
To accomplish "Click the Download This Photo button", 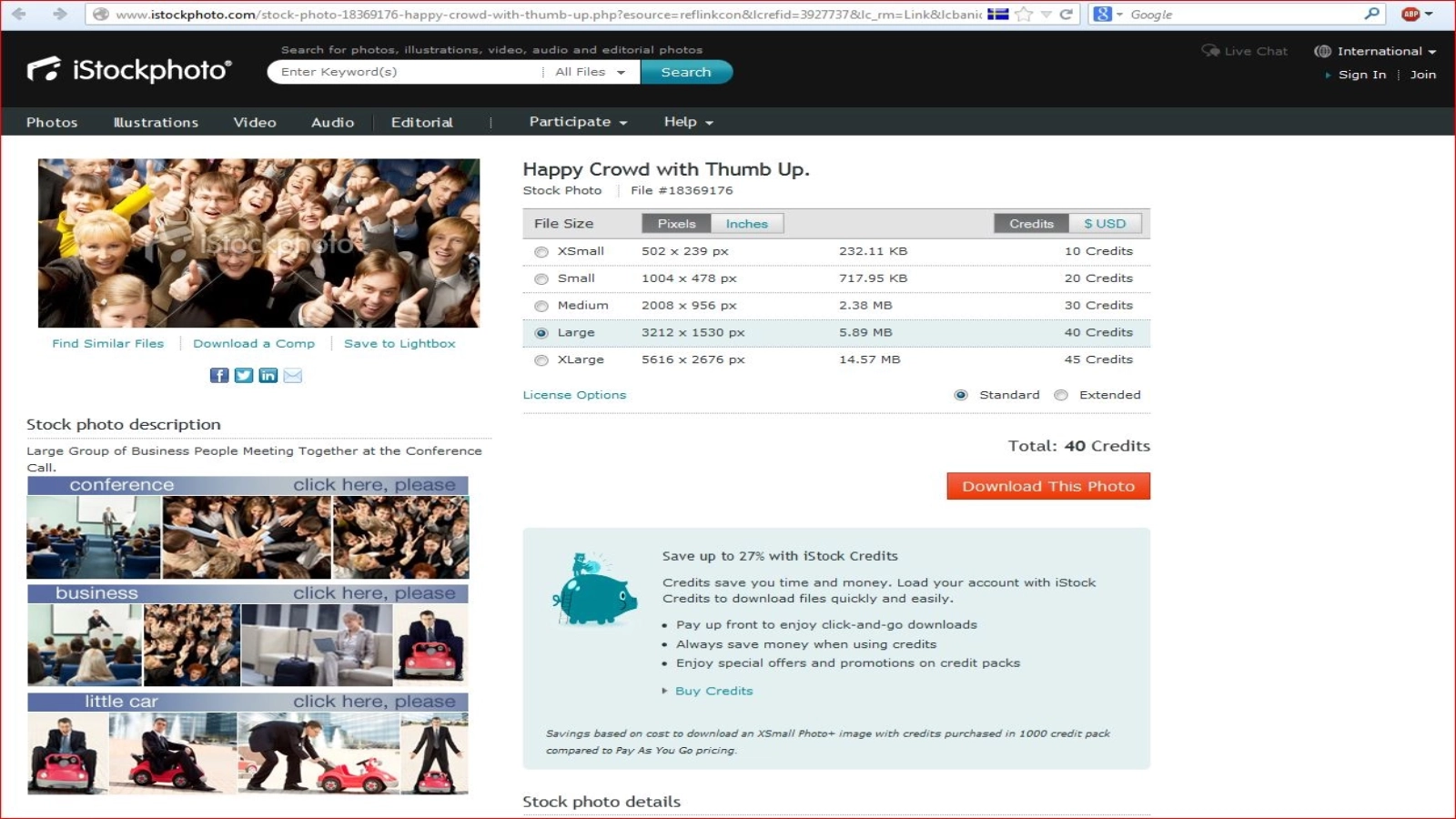I will coord(1048,486).
